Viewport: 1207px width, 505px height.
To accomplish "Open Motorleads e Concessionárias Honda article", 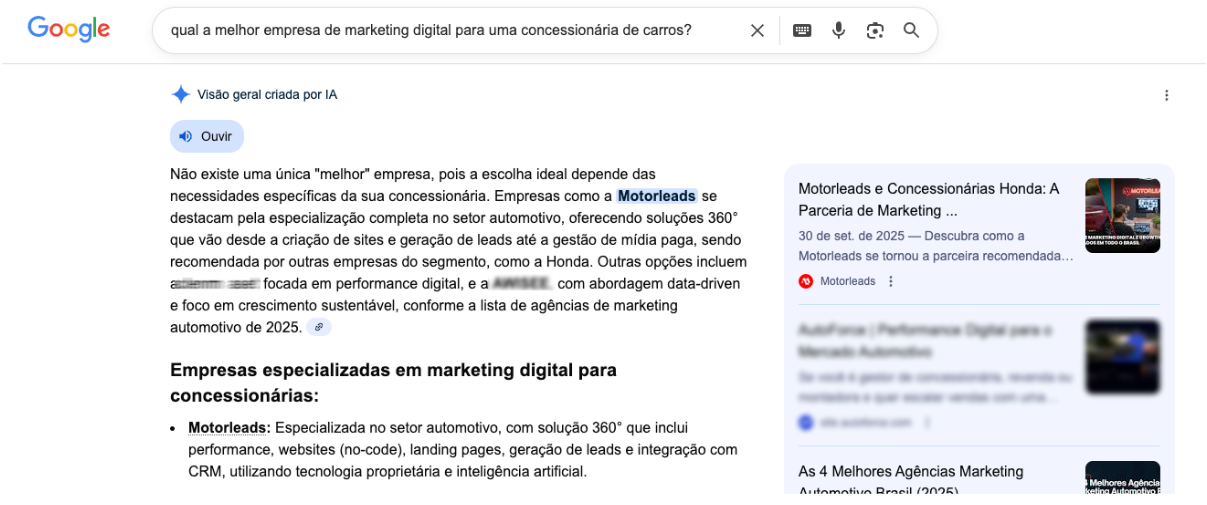I will [929, 199].
